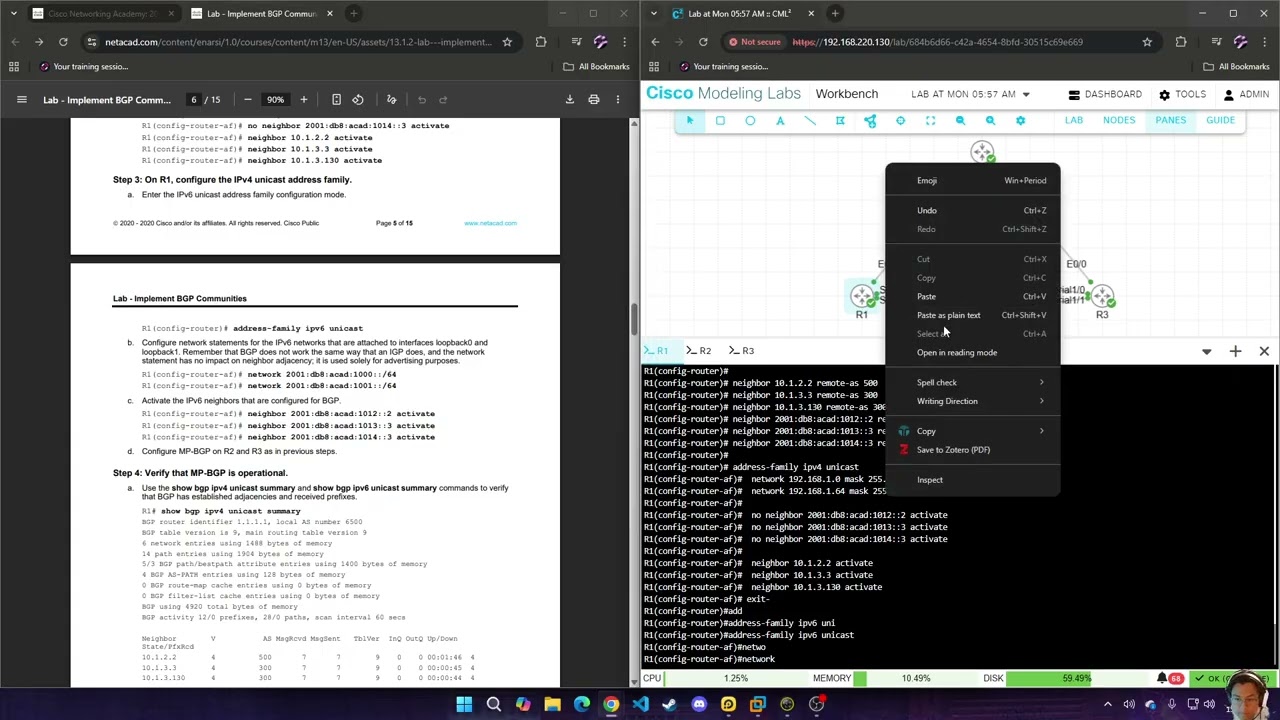Choose Inspect from the context menu

[973, 479]
